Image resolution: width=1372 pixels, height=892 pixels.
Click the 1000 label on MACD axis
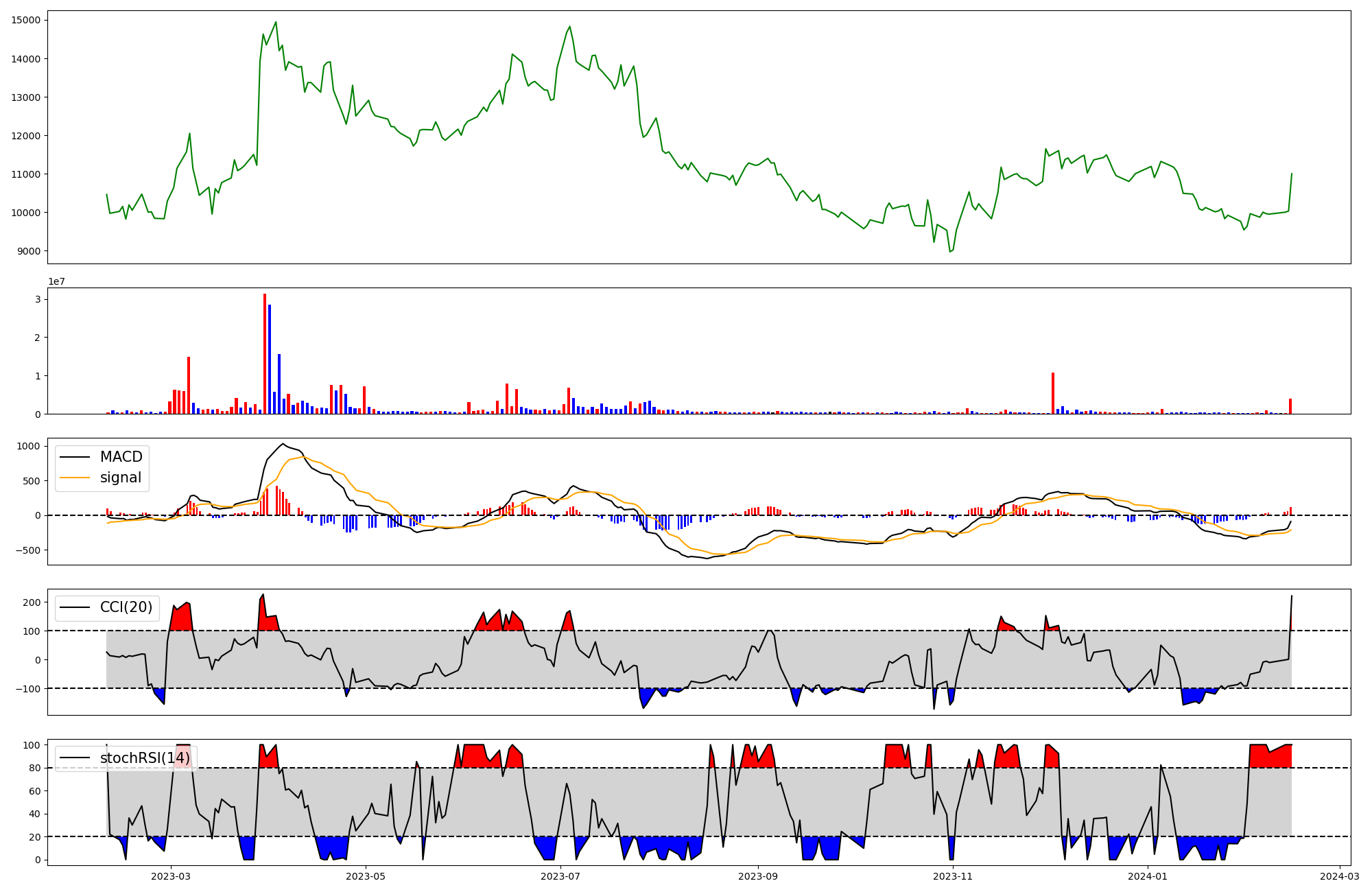[x=29, y=446]
